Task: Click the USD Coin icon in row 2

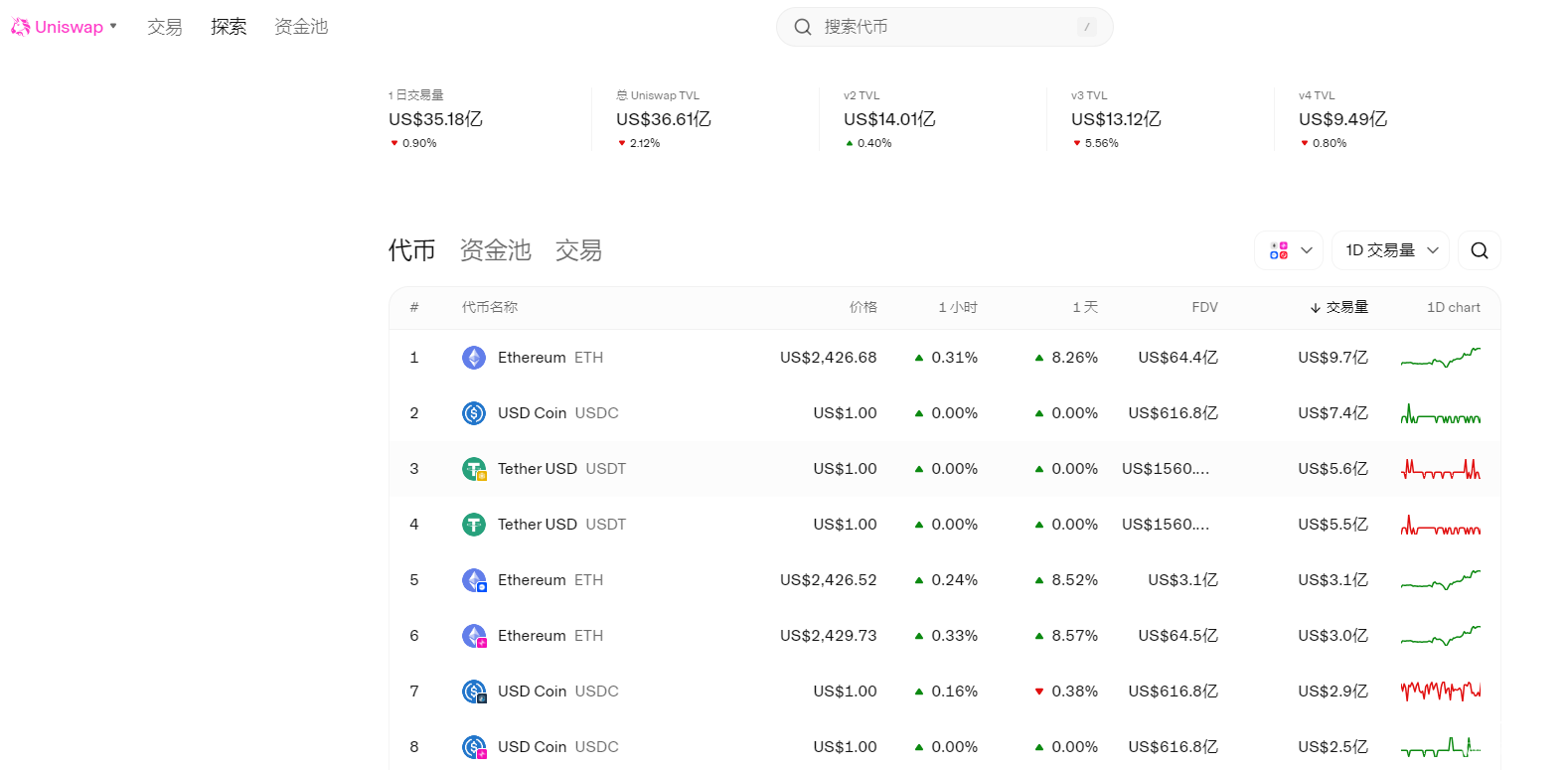Action: (474, 413)
